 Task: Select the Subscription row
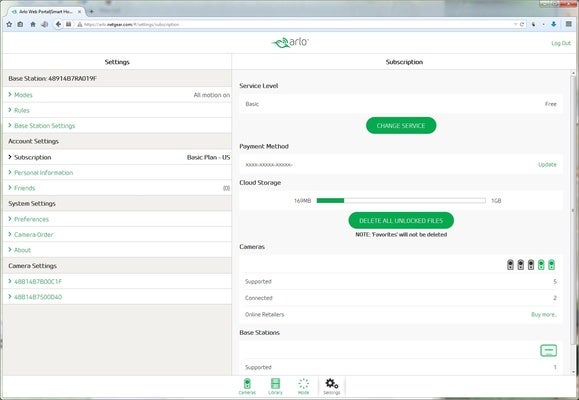pyautogui.click(x=117, y=157)
